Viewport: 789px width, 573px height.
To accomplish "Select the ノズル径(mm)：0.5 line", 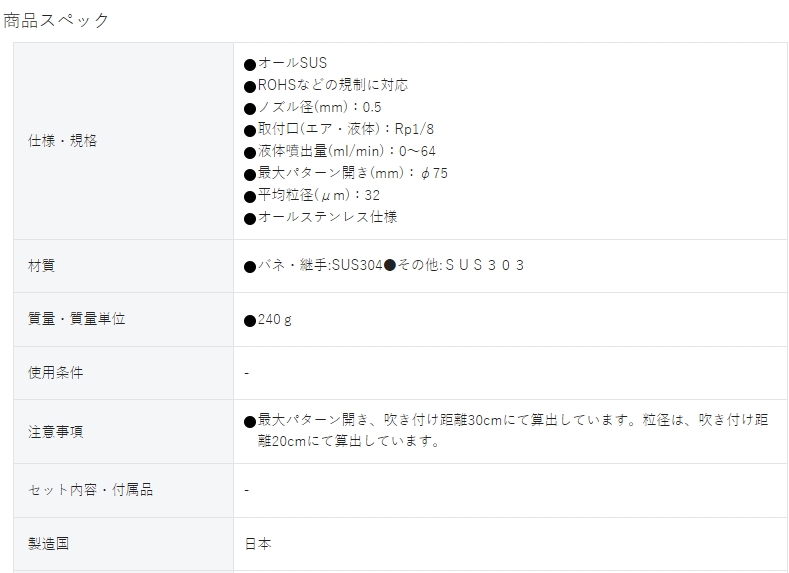I will coord(312,107).
